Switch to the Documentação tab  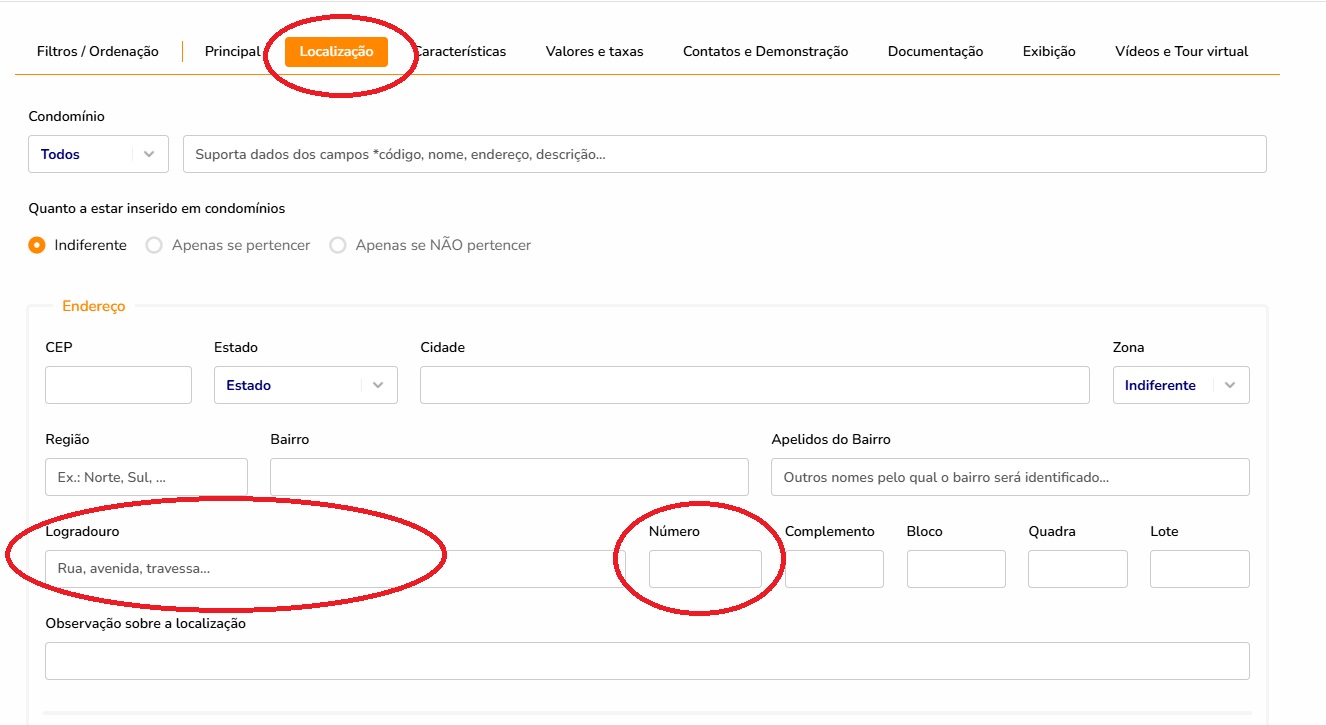[x=935, y=51]
